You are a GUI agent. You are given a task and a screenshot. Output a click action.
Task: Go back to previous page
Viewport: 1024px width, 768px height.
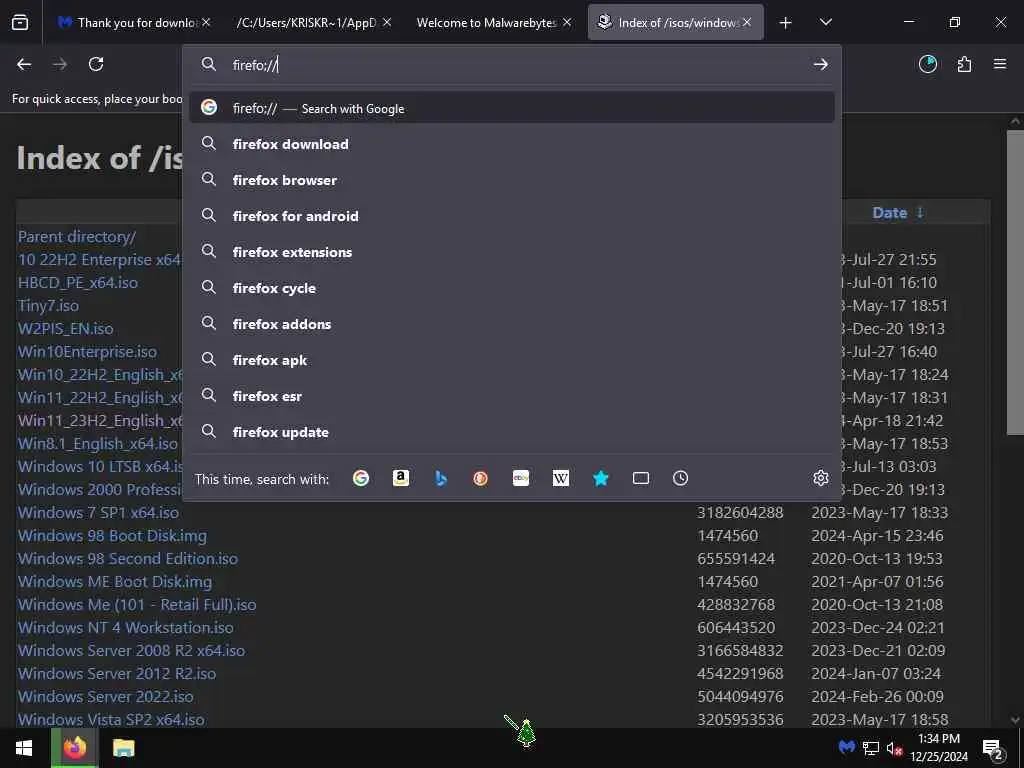24,64
